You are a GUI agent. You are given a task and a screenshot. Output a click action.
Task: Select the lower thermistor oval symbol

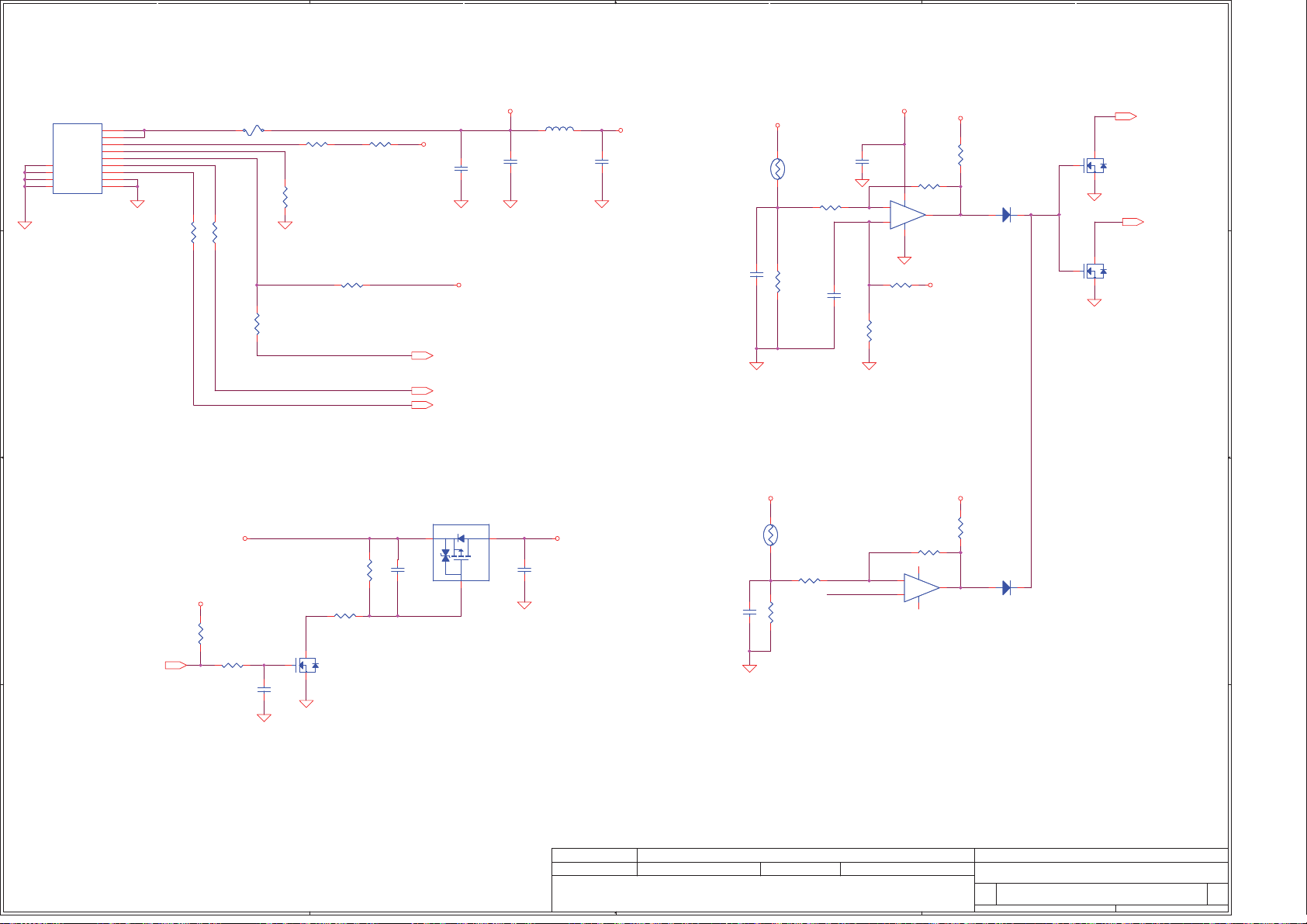click(770, 535)
